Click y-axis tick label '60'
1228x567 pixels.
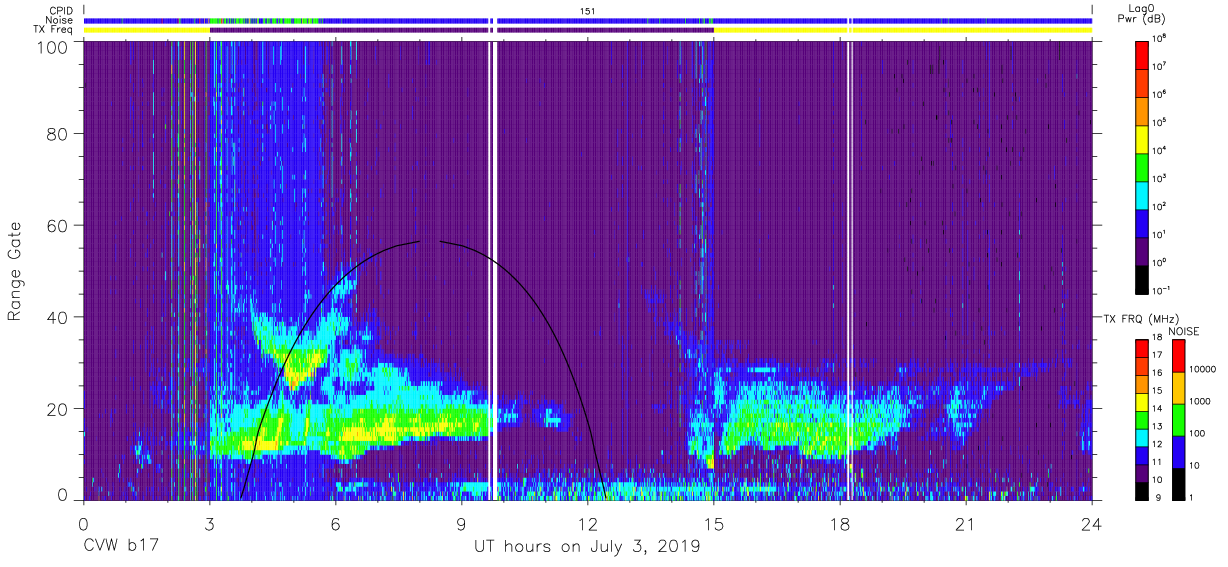(57, 225)
